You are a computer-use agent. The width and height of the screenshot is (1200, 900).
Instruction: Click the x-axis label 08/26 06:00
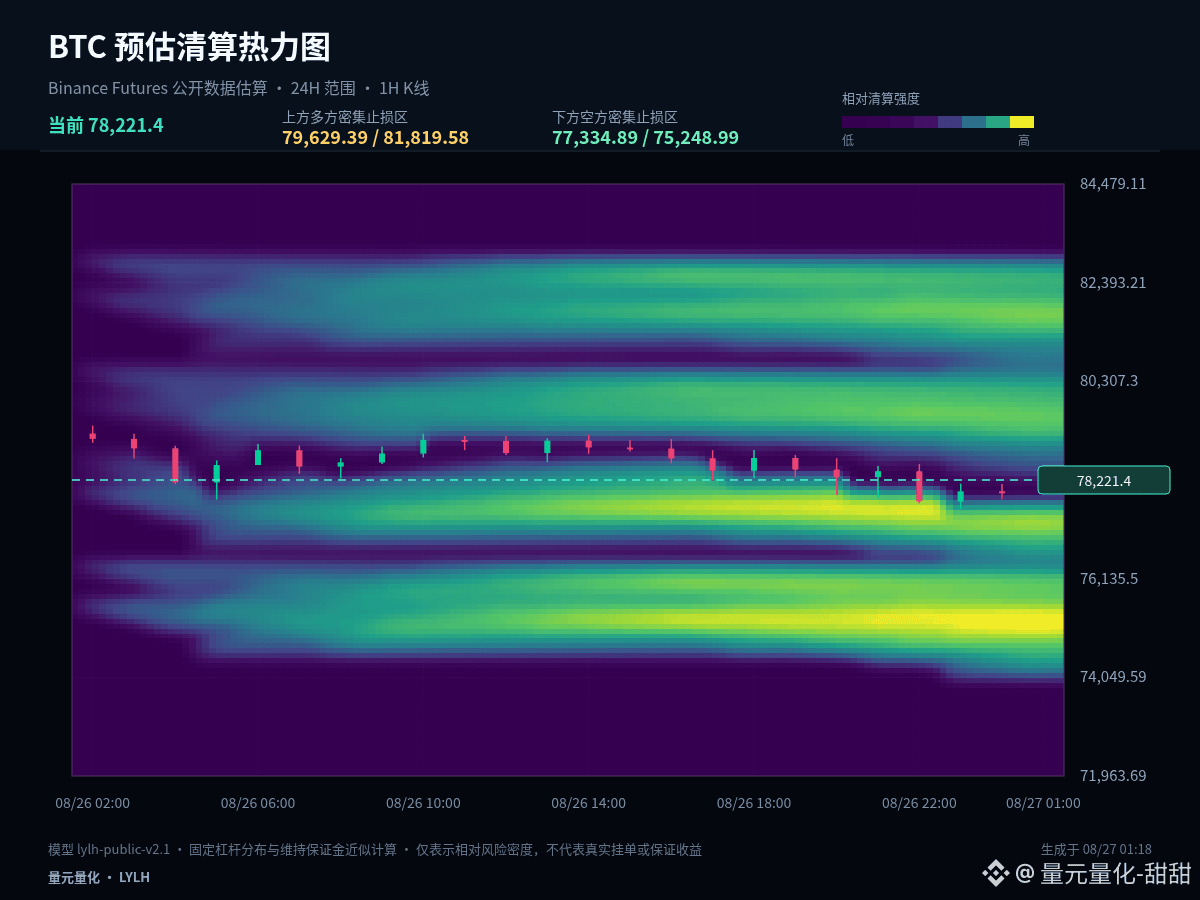[x=258, y=803]
